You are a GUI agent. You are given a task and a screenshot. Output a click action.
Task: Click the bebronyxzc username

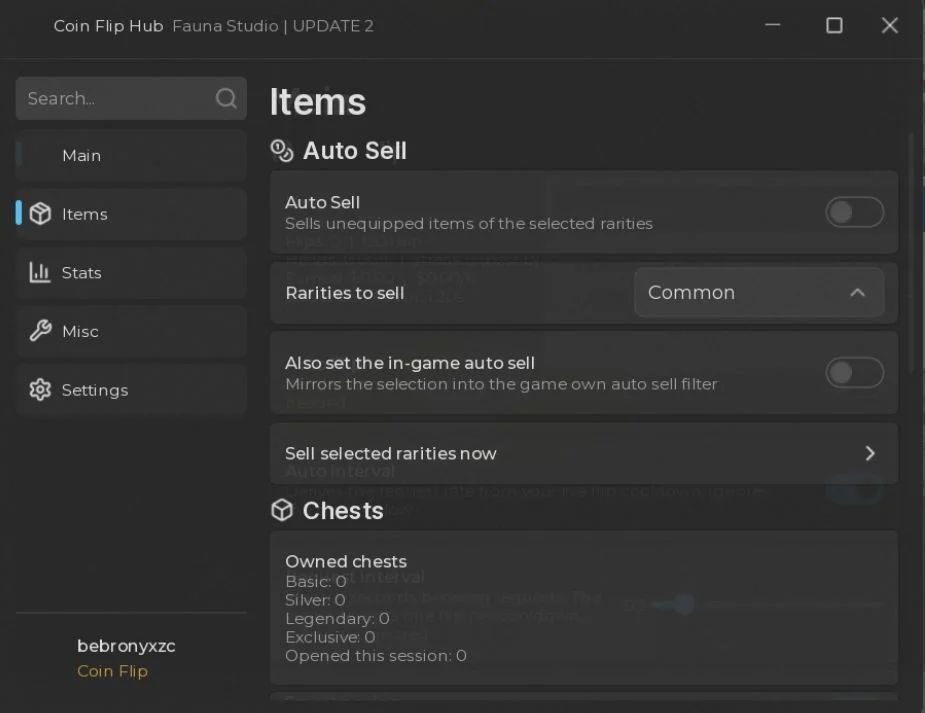pyautogui.click(x=126, y=646)
